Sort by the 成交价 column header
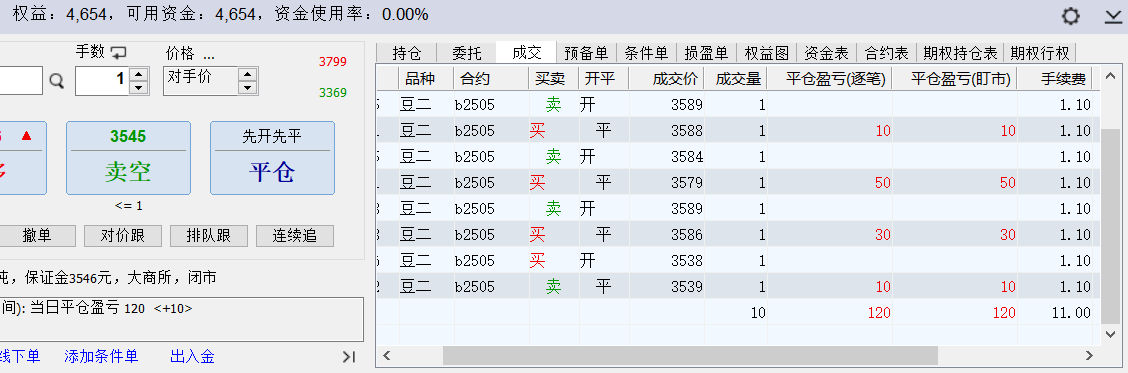The width and height of the screenshot is (1128, 373). coord(666,78)
